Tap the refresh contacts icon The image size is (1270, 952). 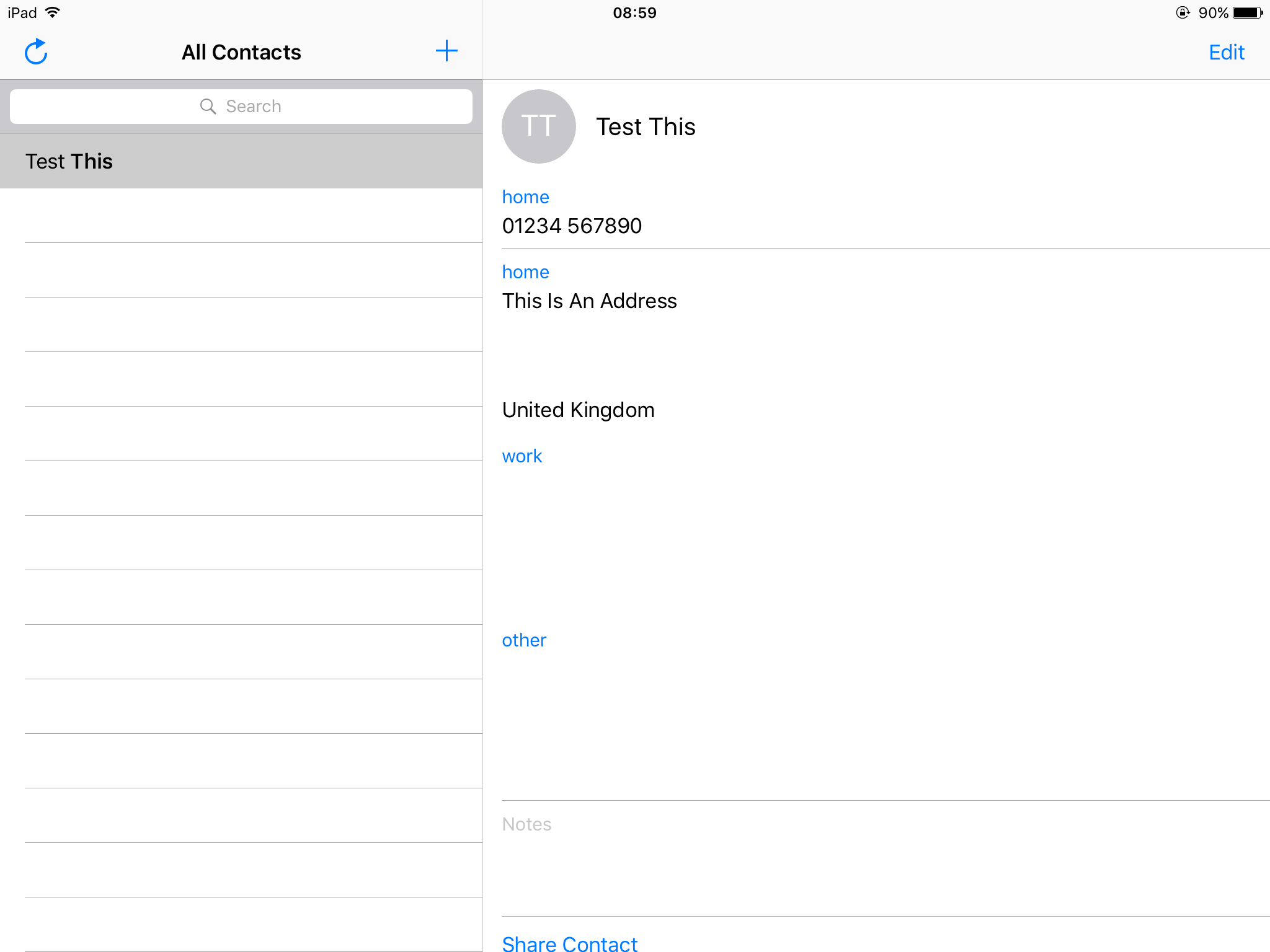click(36, 52)
